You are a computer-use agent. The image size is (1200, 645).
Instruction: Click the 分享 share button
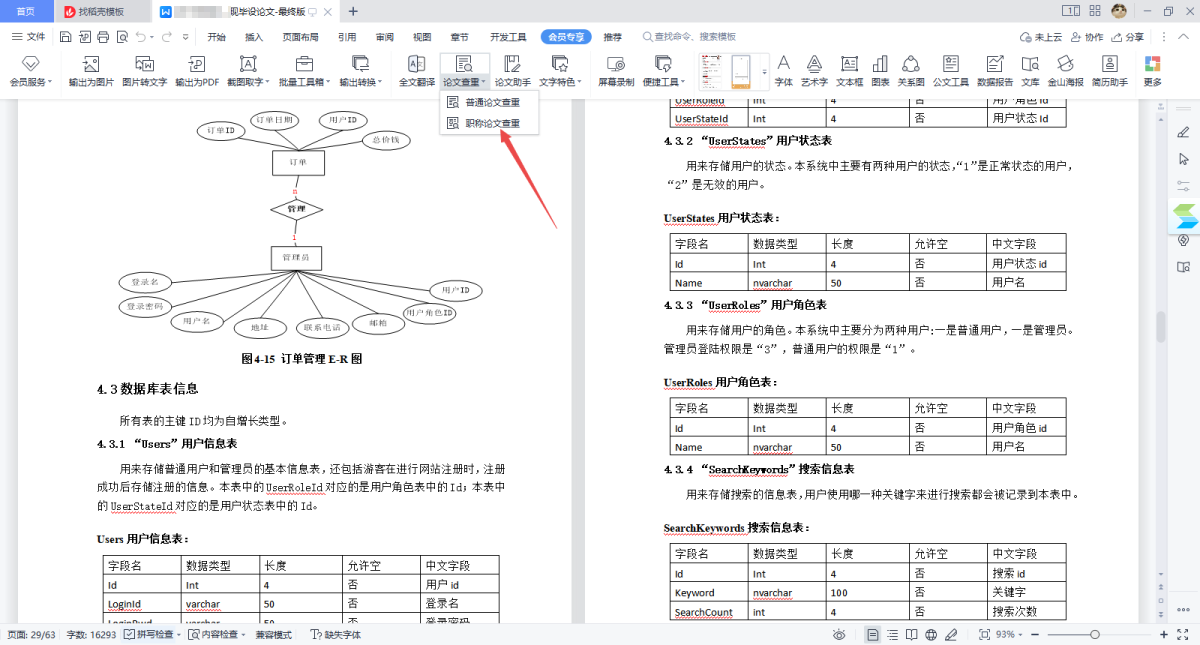1128,37
